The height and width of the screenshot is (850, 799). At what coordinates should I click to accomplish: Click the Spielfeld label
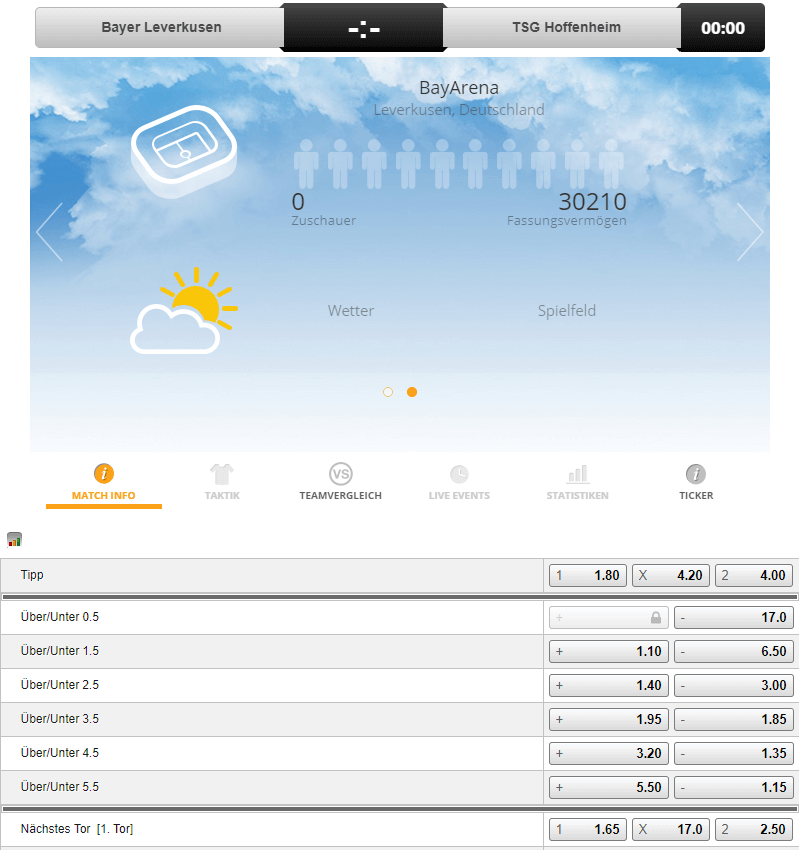pyautogui.click(x=566, y=311)
